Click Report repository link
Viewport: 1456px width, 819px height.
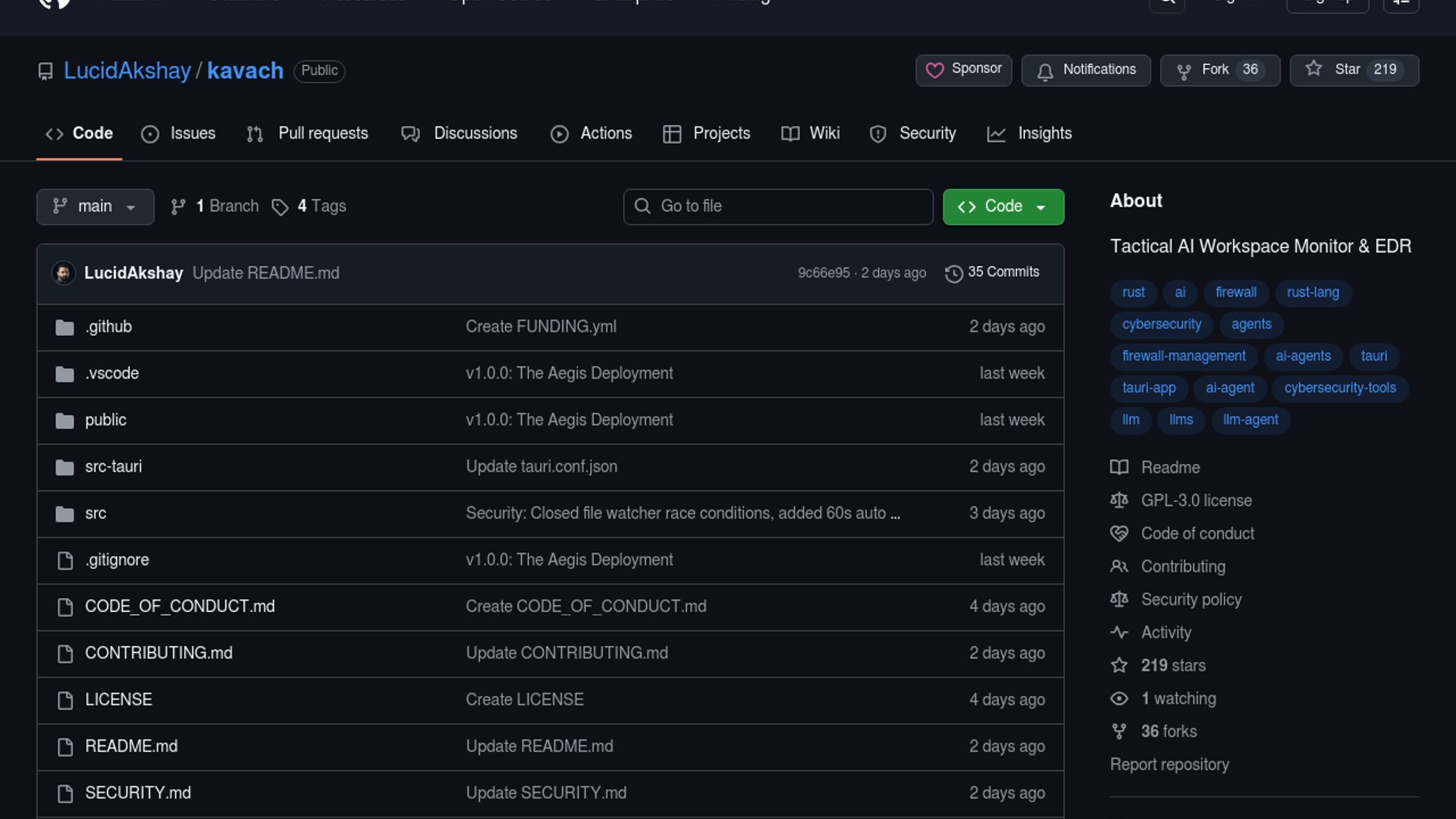point(1169,764)
